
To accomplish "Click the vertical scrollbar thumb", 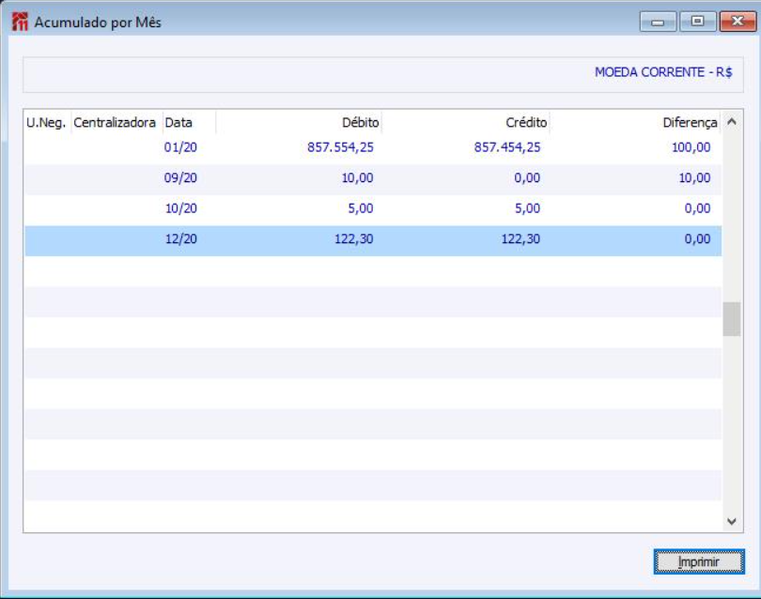I will (732, 319).
